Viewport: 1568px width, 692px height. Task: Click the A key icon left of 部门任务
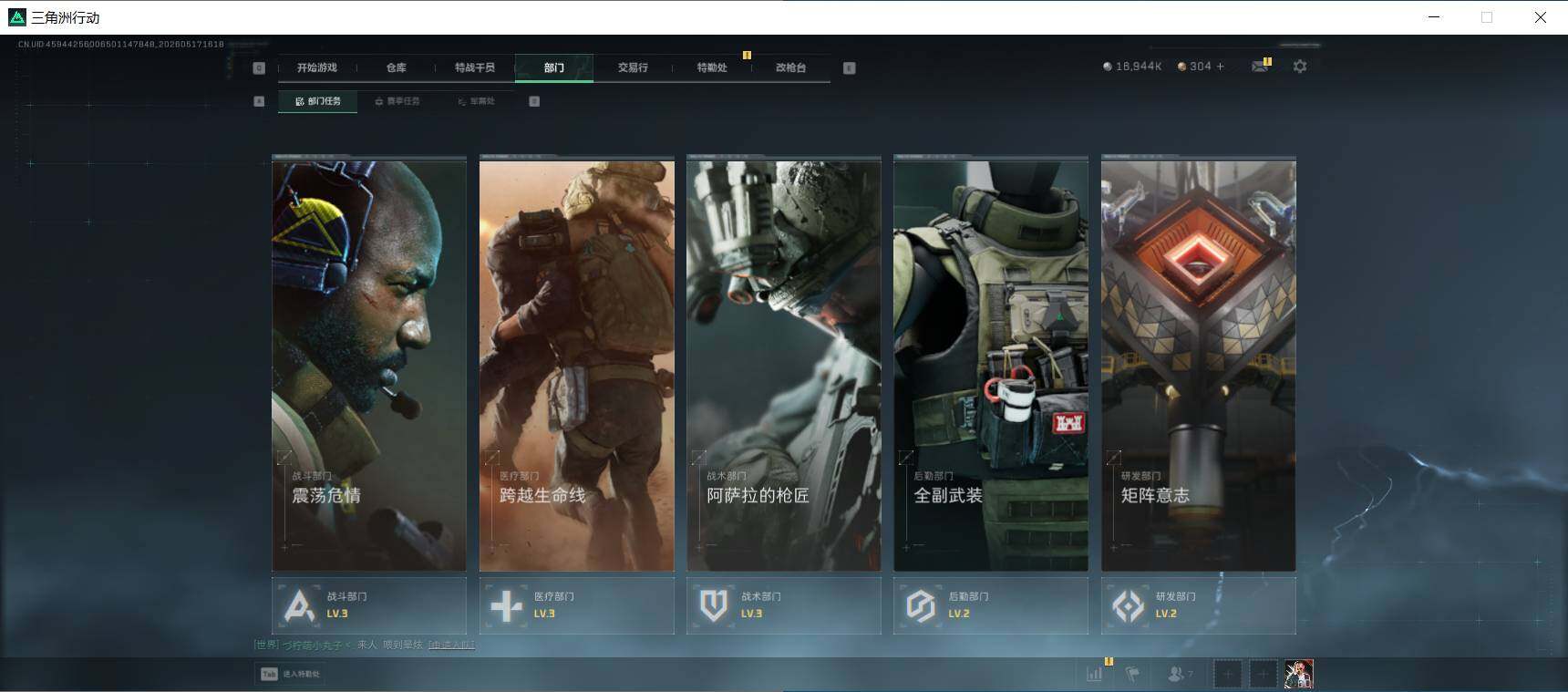click(259, 101)
